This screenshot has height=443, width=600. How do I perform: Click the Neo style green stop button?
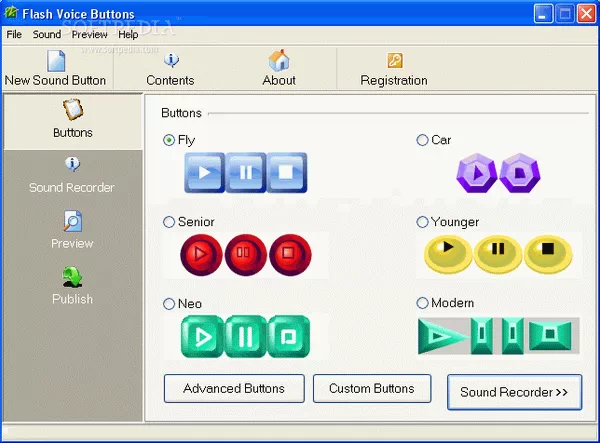point(289,337)
